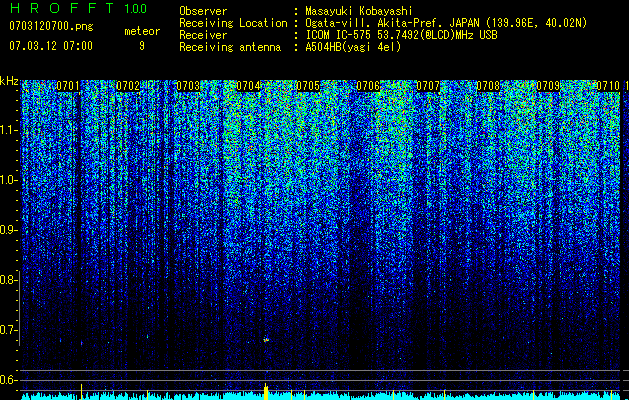Click the 1.0 frequency axis label

[x=9, y=180]
